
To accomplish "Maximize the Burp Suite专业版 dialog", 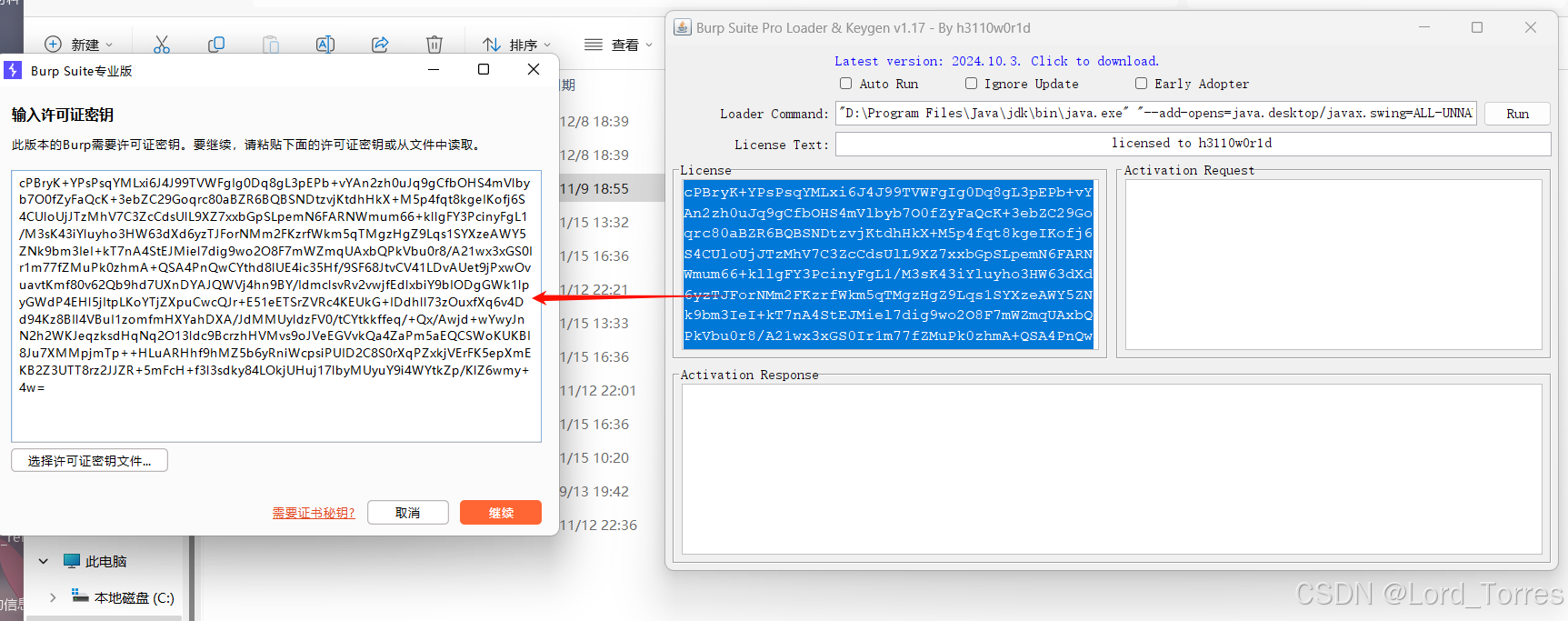I will (x=484, y=69).
